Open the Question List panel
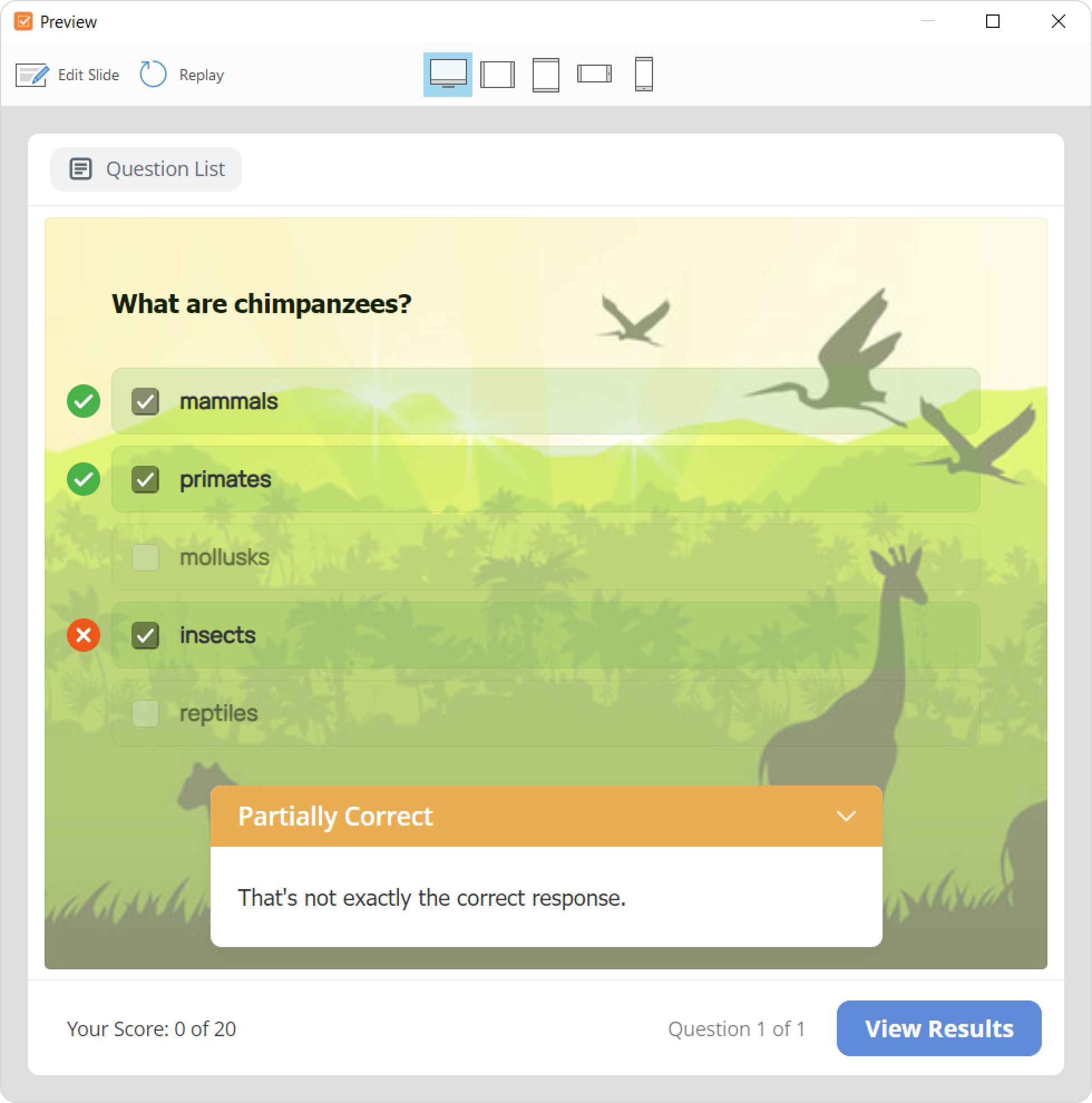The height and width of the screenshot is (1103, 1092). click(x=146, y=169)
